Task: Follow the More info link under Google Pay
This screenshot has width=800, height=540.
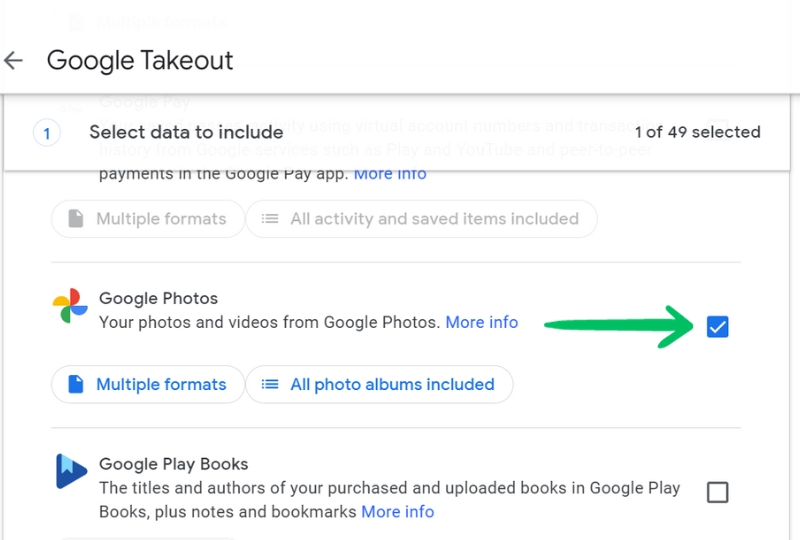Action: pos(390,173)
